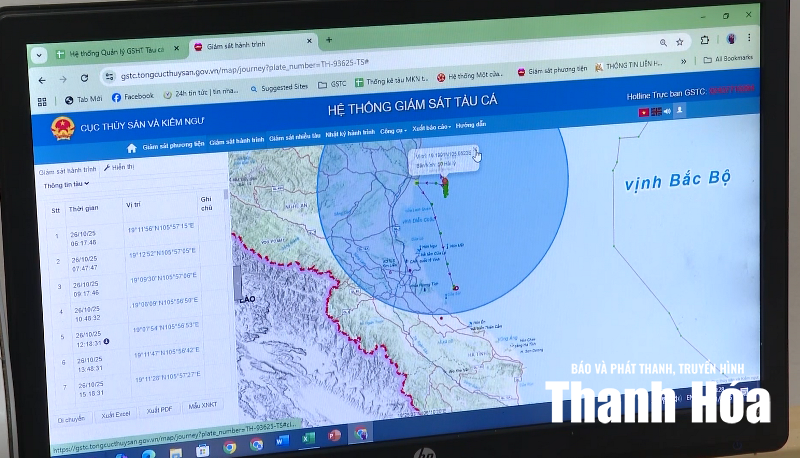
Task: Click the Xuất Excel button
Action: [x=116, y=415]
